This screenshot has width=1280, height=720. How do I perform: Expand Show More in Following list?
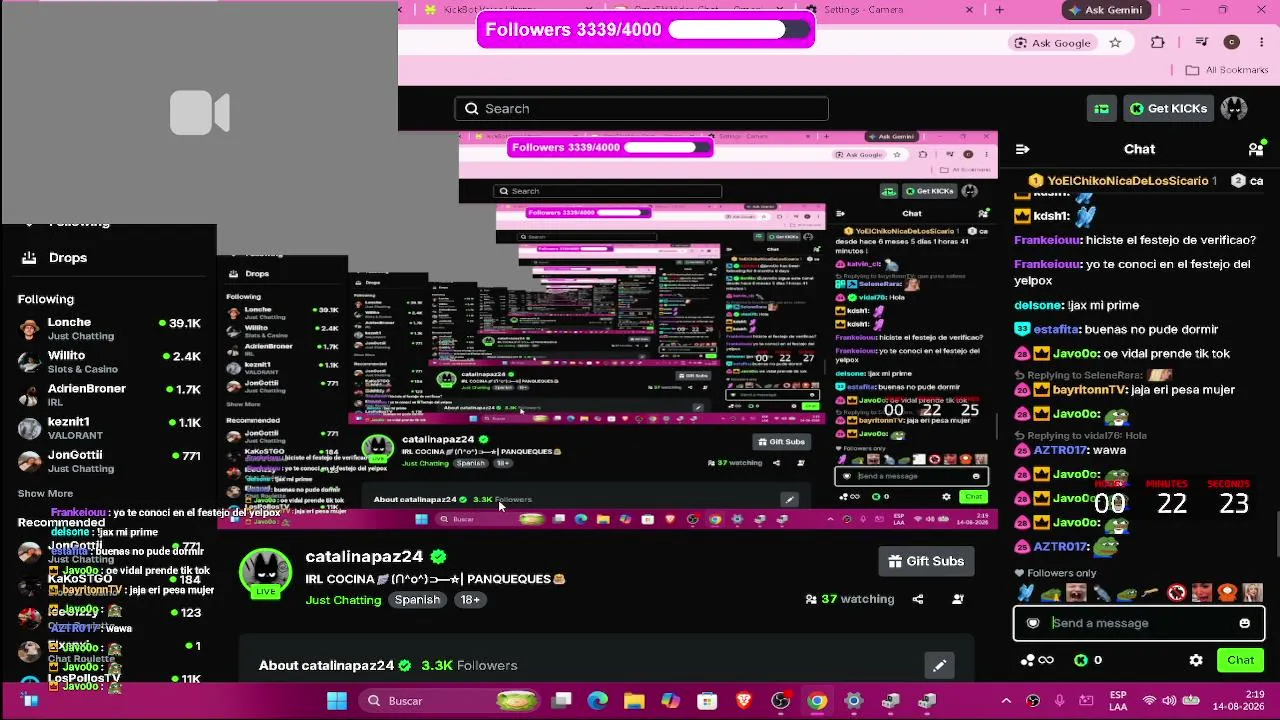[45, 493]
